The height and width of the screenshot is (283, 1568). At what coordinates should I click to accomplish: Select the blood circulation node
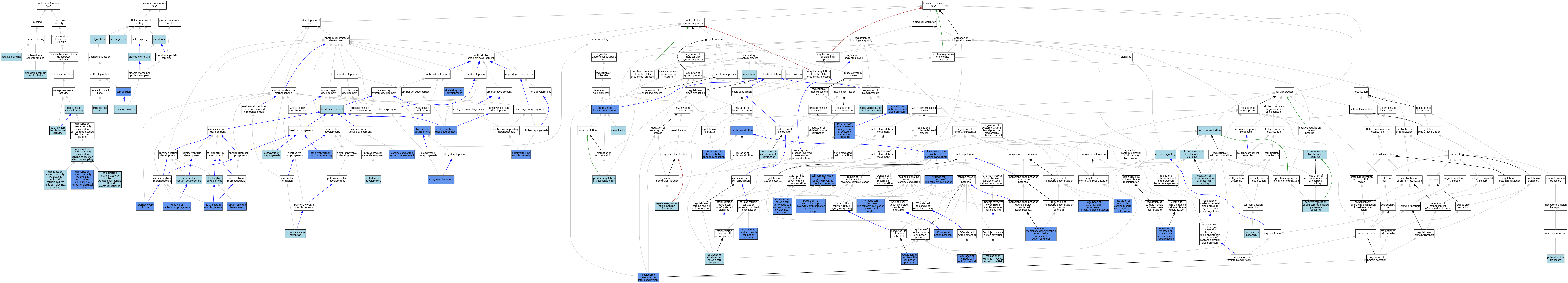coord(771,74)
